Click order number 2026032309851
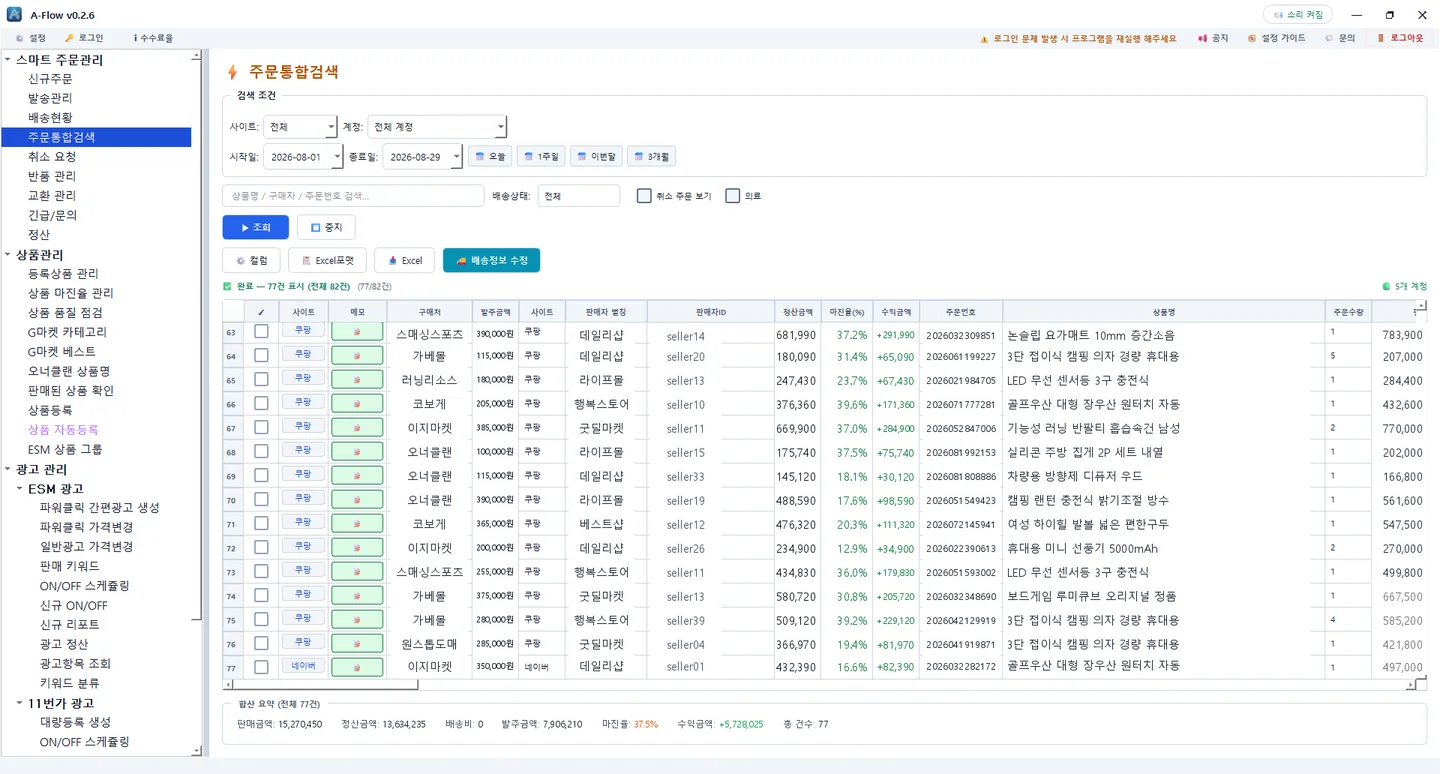The width and height of the screenshot is (1440, 774). coord(960,334)
